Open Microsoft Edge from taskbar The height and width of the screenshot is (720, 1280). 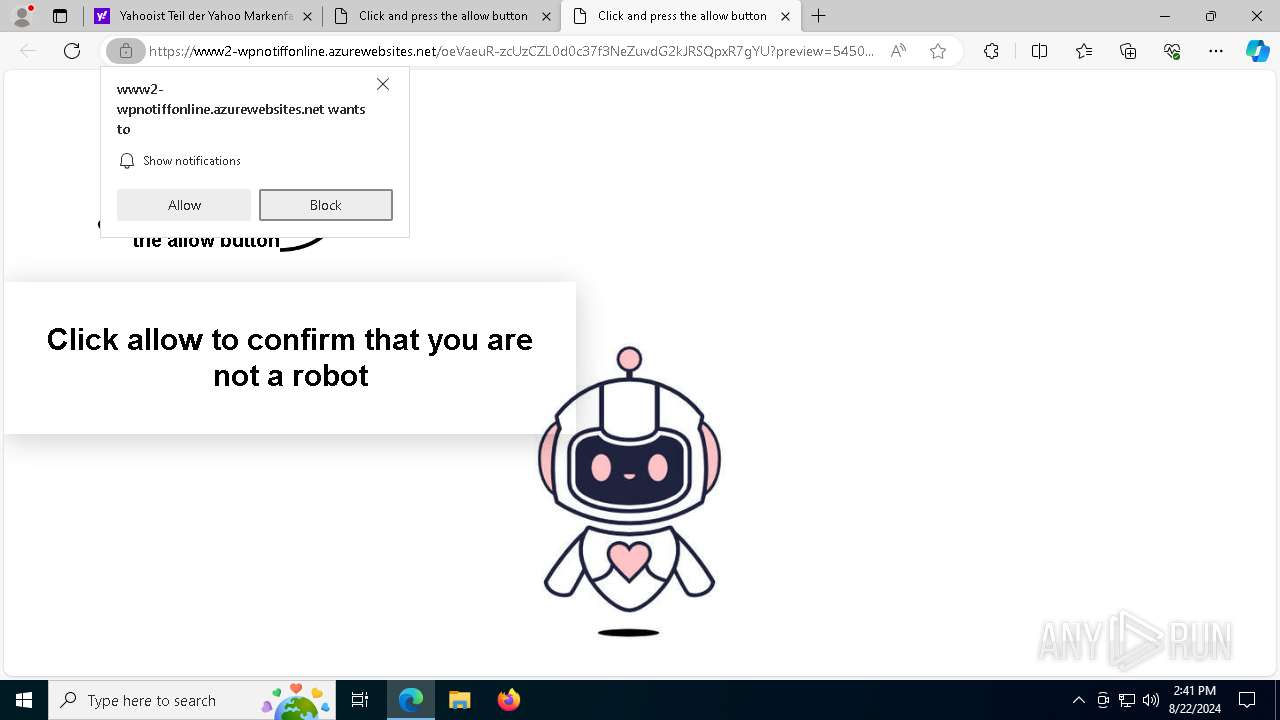[411, 700]
